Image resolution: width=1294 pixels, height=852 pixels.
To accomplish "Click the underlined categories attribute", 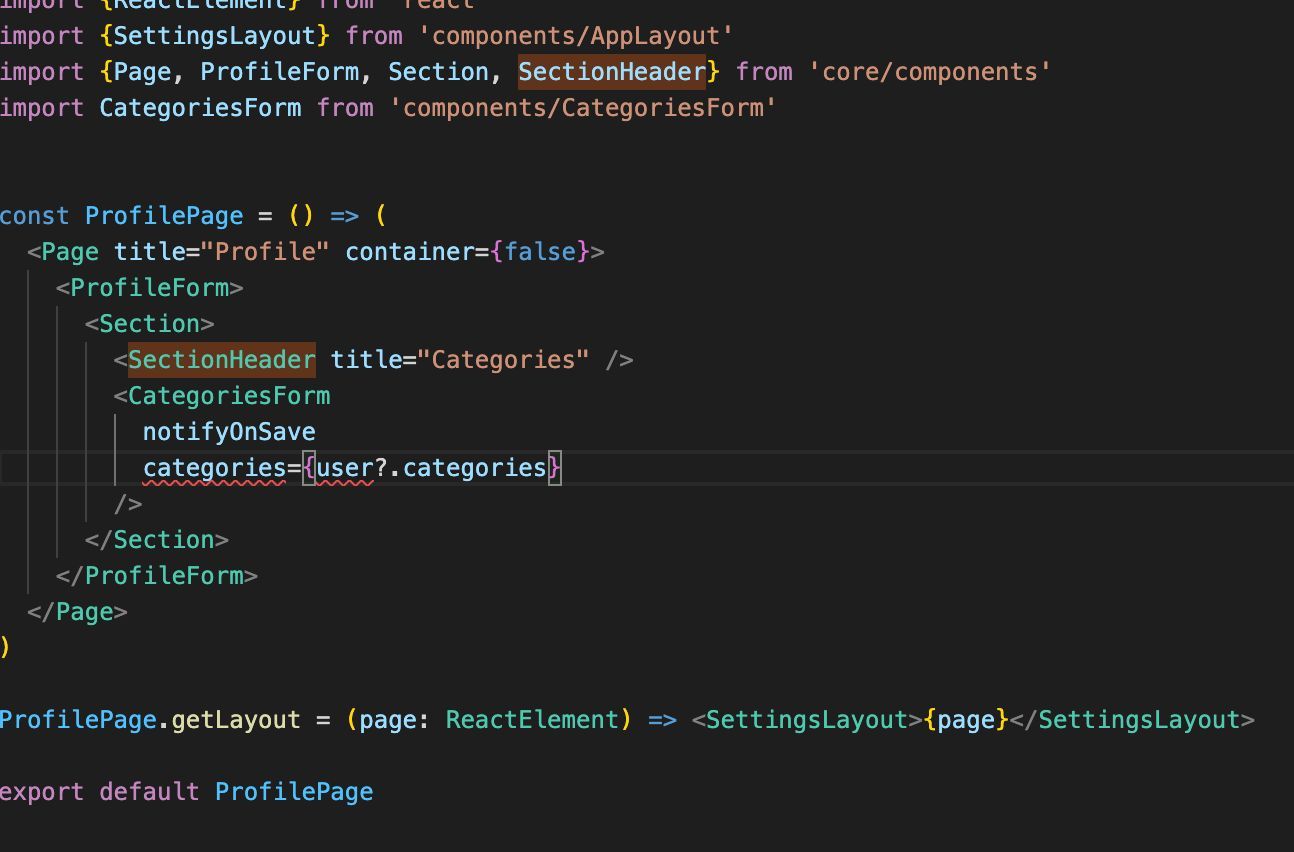I will [215, 468].
